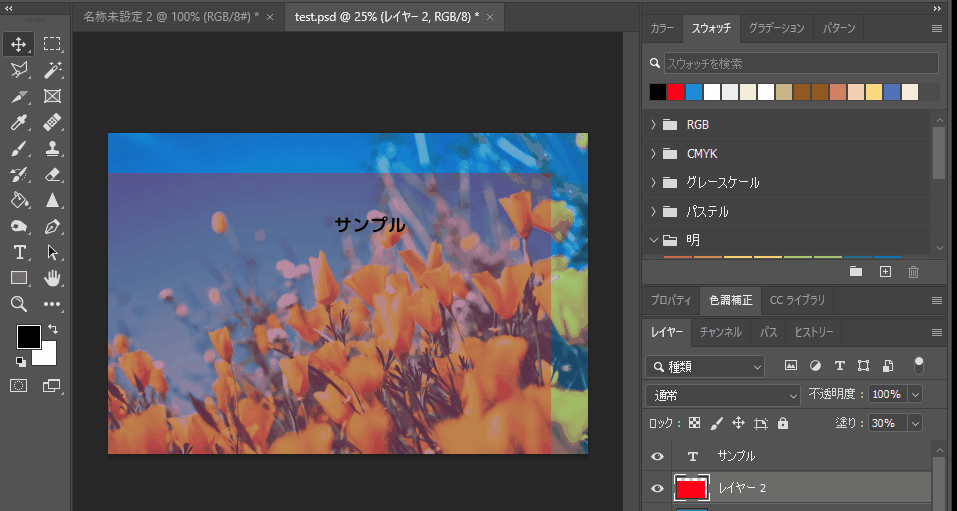The width and height of the screenshot is (957, 511).
Task: Switch to the ヒストリー tab
Action: [x=814, y=332]
